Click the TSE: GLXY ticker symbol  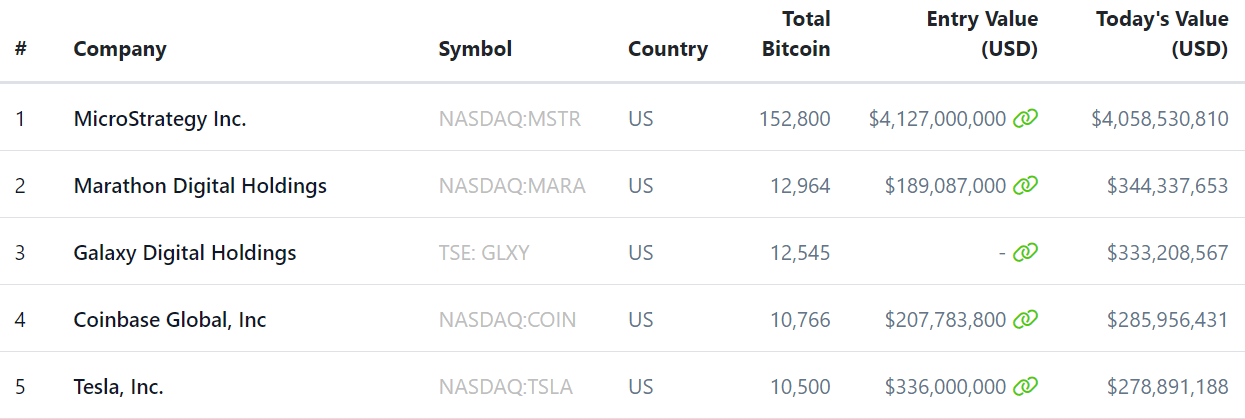tap(484, 253)
